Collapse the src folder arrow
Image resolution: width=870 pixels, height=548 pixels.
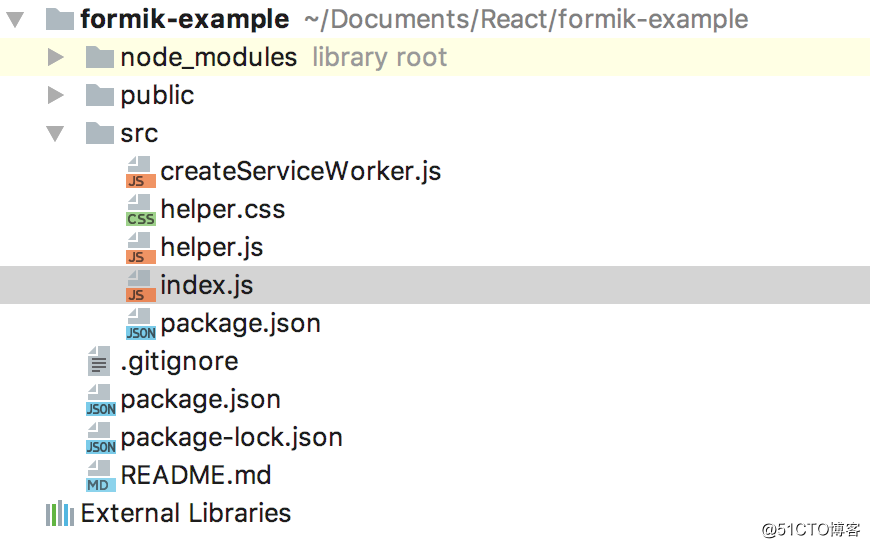55,134
